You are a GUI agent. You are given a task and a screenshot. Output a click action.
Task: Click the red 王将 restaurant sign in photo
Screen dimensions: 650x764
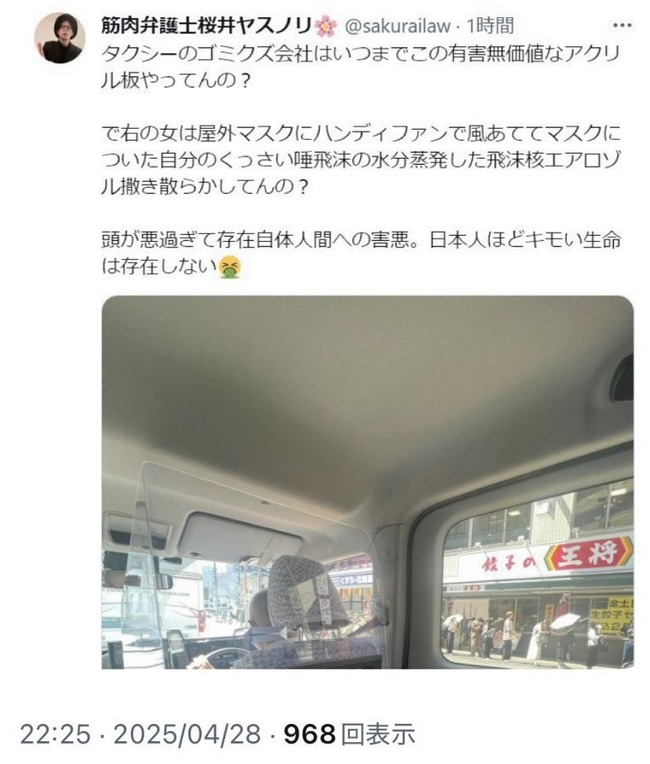coord(589,554)
